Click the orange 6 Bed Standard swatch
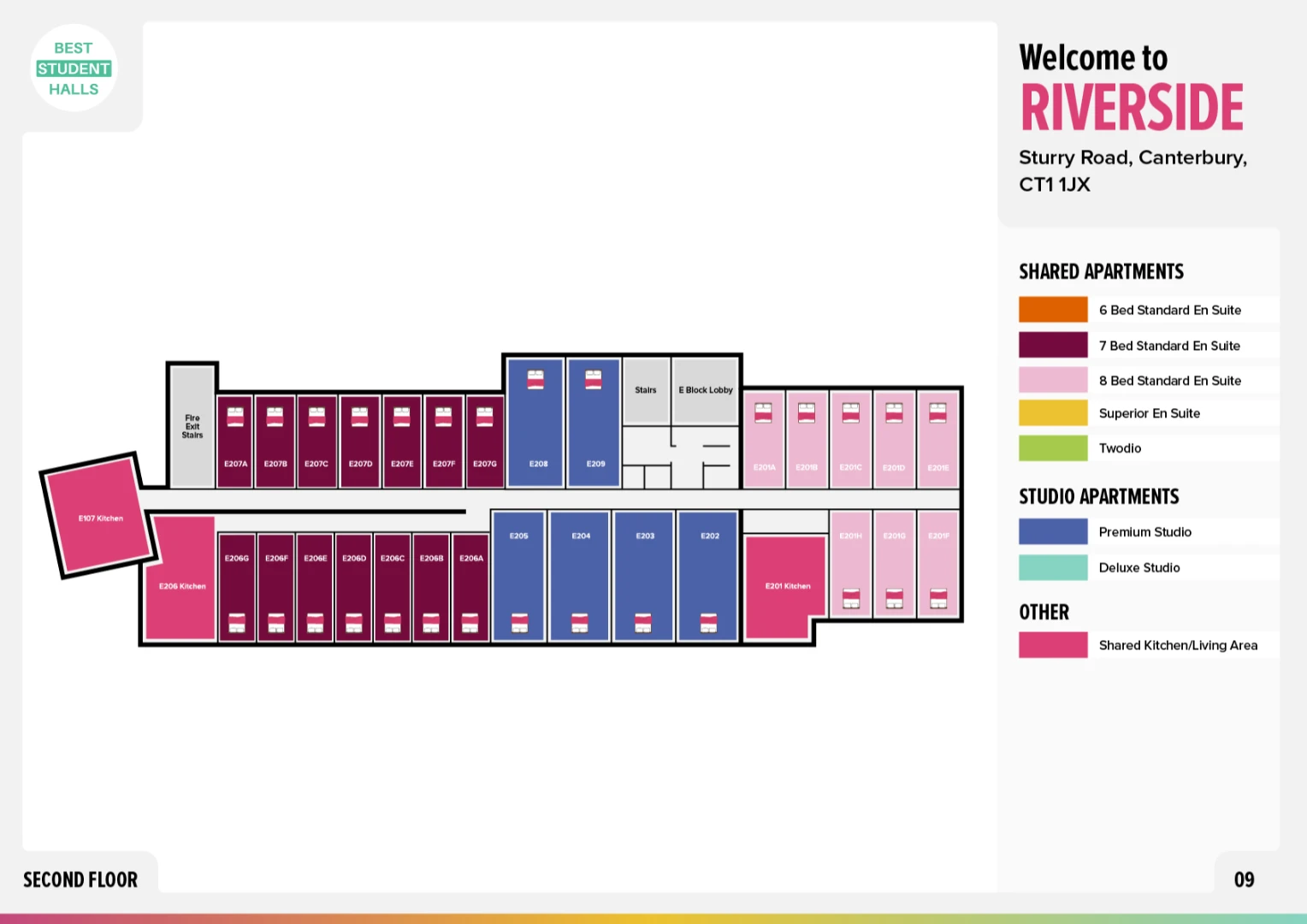This screenshot has height=924, width=1307. pos(1053,310)
